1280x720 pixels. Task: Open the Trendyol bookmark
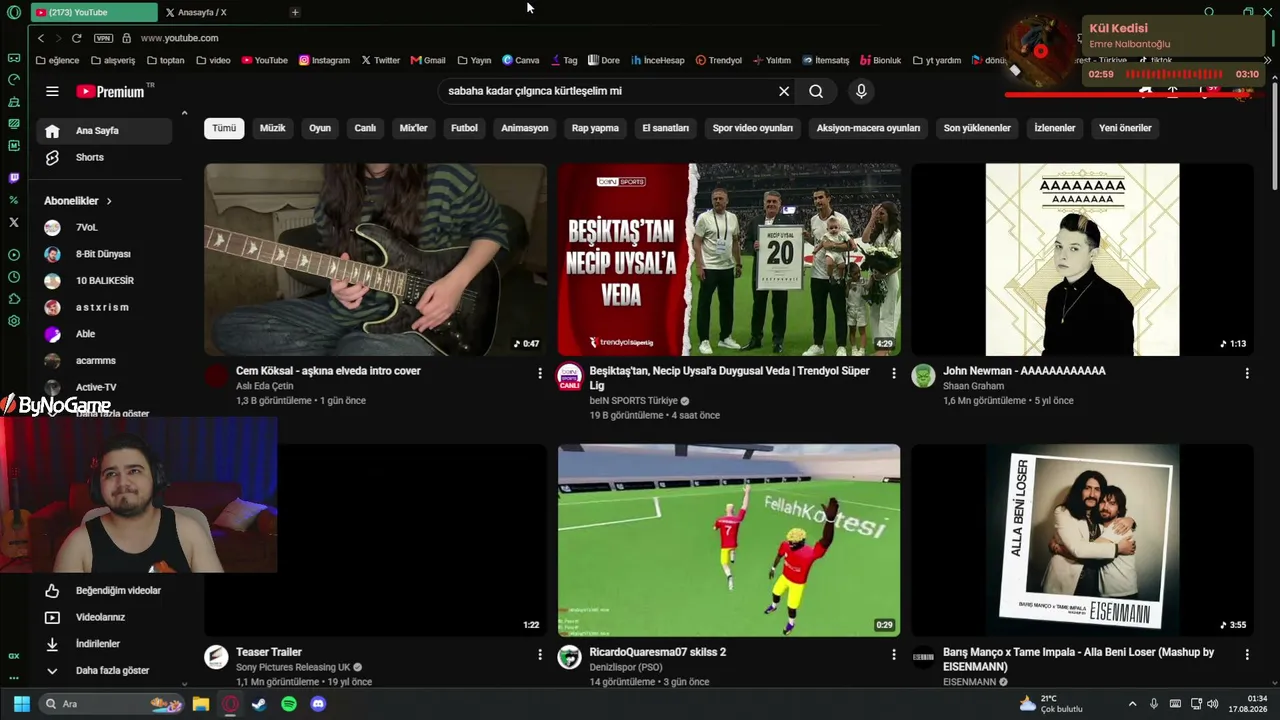tap(719, 60)
